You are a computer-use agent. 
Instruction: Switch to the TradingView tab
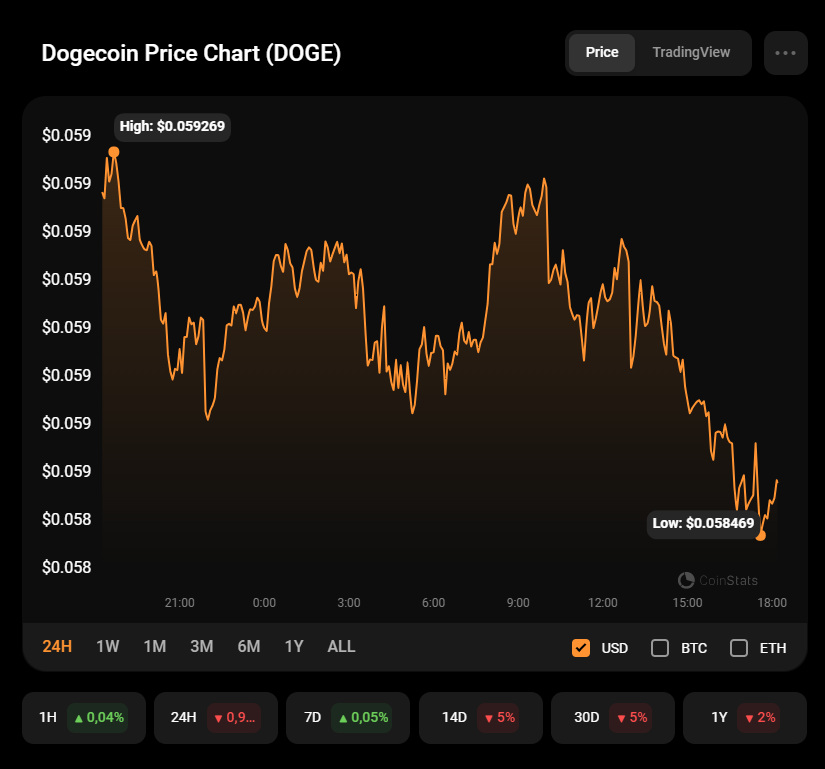pos(691,53)
